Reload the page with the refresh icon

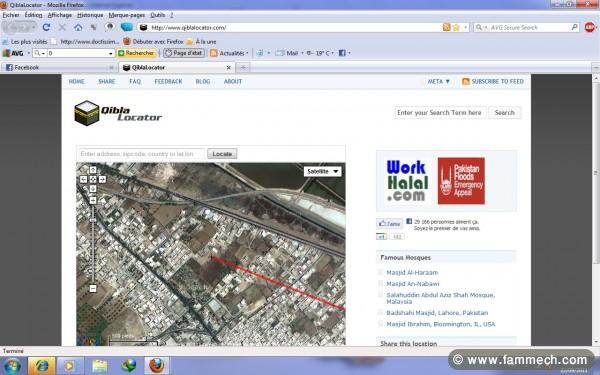pos(46,28)
